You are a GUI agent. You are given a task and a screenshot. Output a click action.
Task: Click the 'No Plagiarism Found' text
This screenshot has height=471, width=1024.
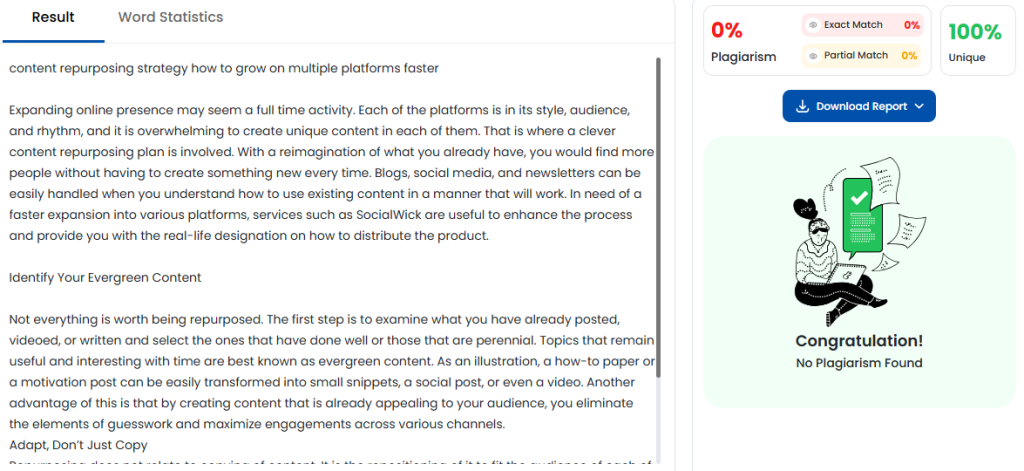pyautogui.click(x=859, y=363)
